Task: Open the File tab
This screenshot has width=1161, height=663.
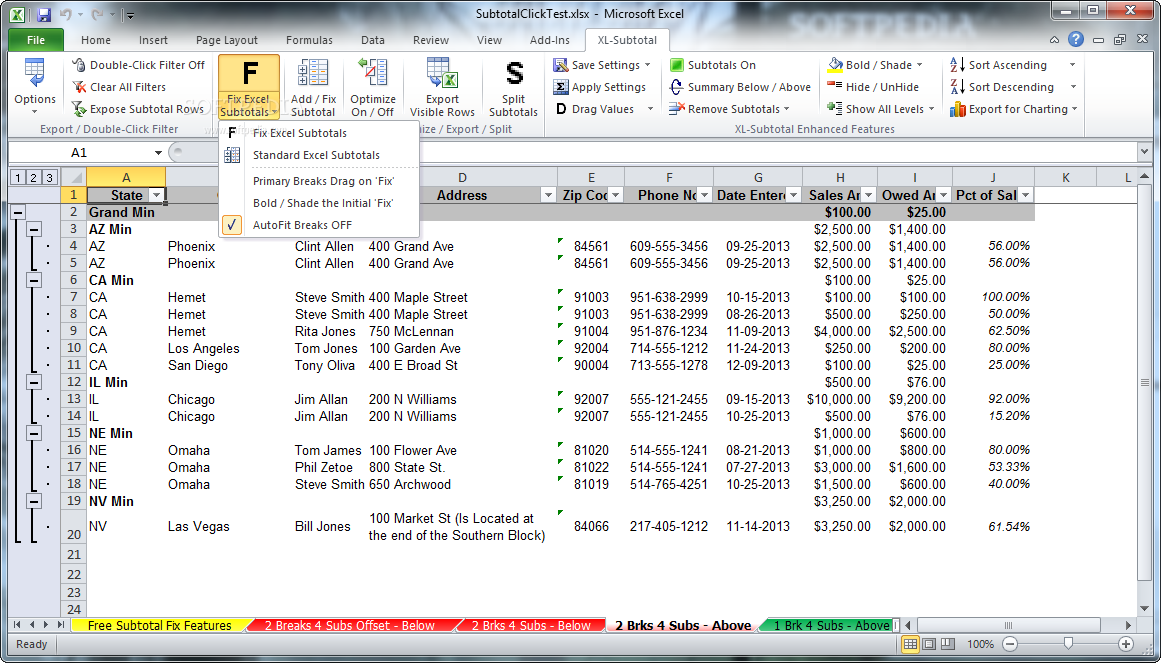Action: click(36, 40)
